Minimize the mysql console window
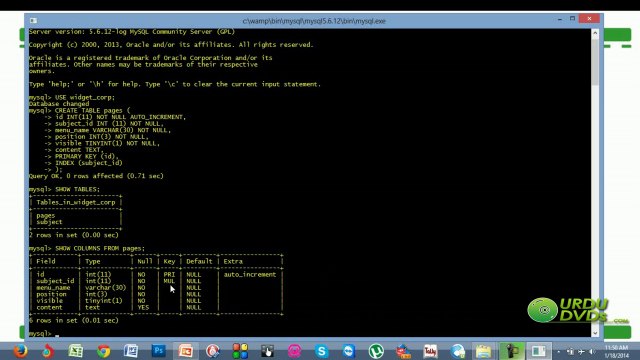640x360 pixels. [560, 19]
